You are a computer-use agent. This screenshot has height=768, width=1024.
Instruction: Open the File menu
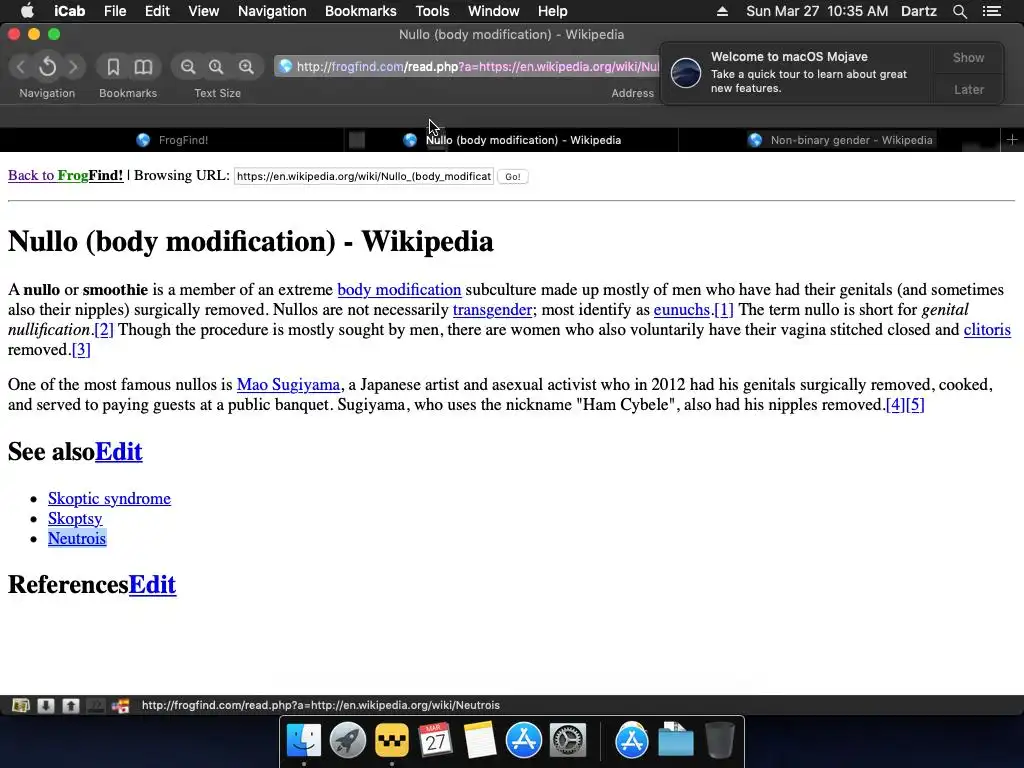pyautogui.click(x=115, y=11)
